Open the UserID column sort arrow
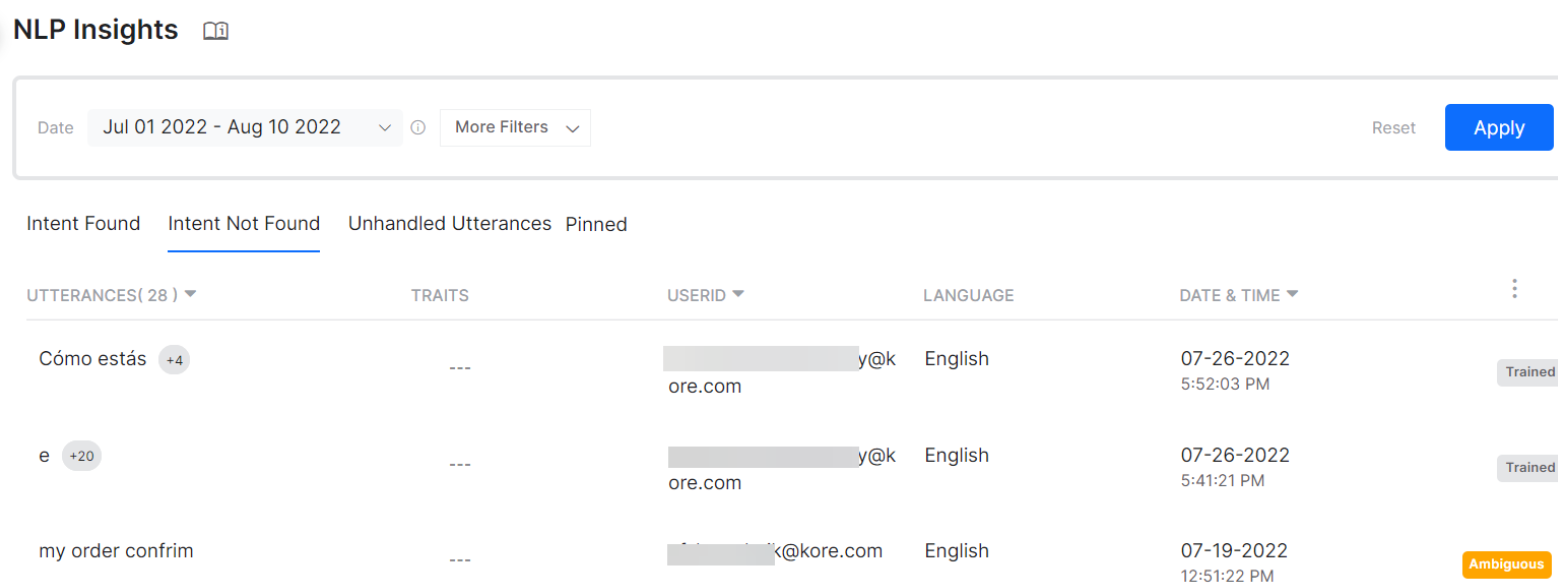The width and height of the screenshot is (1558, 588). pyautogui.click(x=738, y=295)
